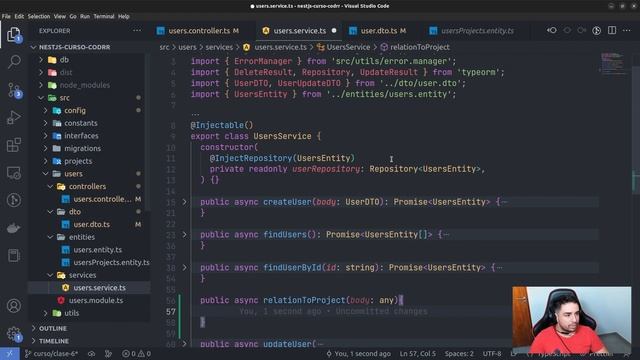
Task: Open the Explorer view in the activity bar
Action: [14, 34]
